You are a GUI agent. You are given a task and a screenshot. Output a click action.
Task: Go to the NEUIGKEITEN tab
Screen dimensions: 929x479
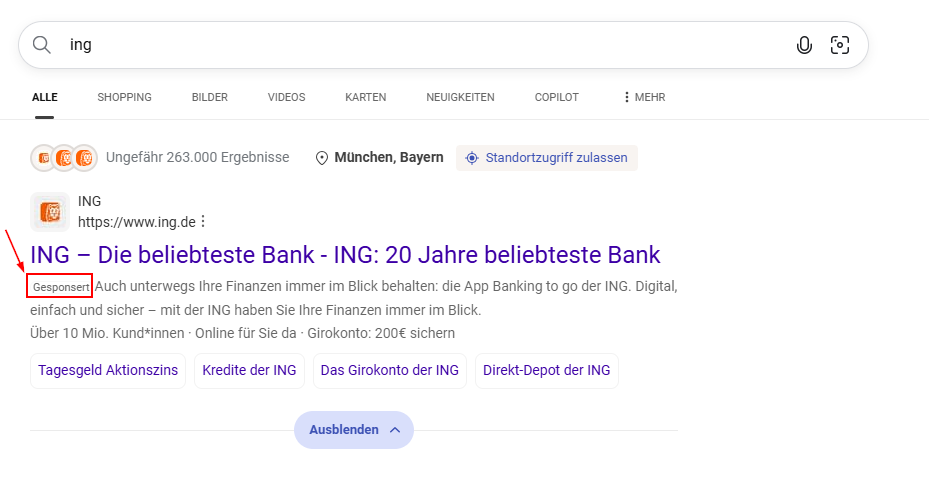click(x=460, y=97)
